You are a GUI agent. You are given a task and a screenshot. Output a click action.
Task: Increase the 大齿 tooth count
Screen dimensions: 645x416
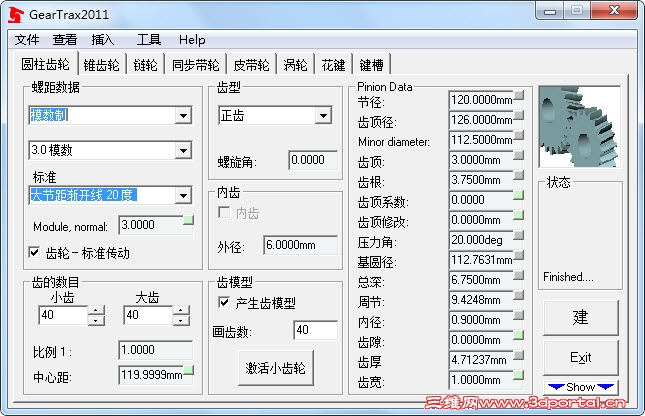(181, 310)
